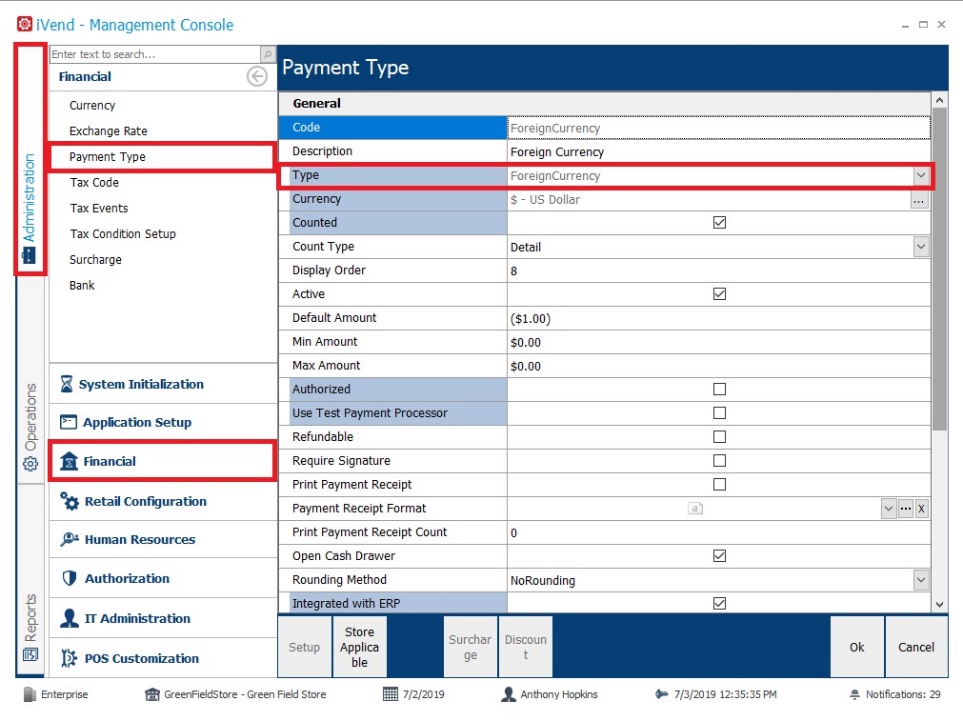Open Tax Code menu entry
Image resolution: width=963 pixels, height=721 pixels.
tap(94, 182)
